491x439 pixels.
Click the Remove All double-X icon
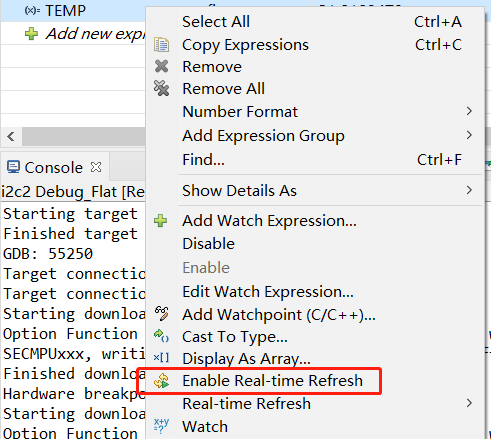tap(162, 88)
